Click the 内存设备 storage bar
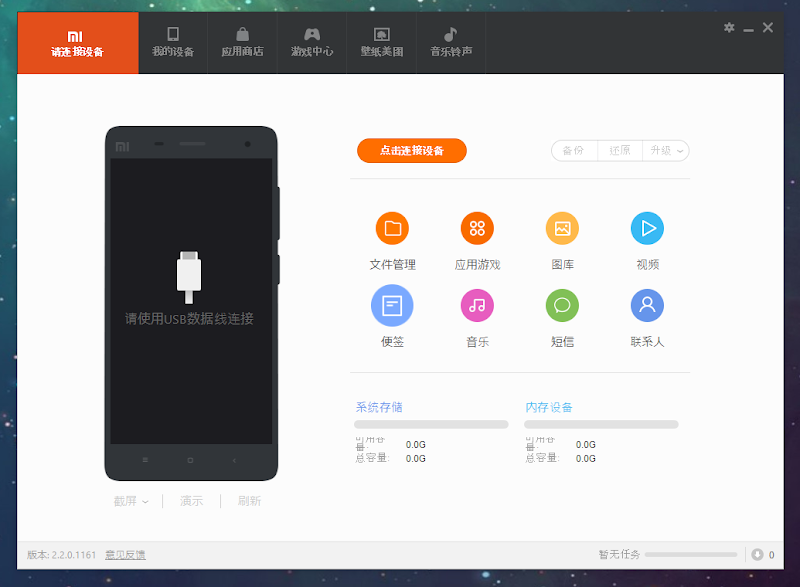This screenshot has width=800, height=587. (601, 424)
